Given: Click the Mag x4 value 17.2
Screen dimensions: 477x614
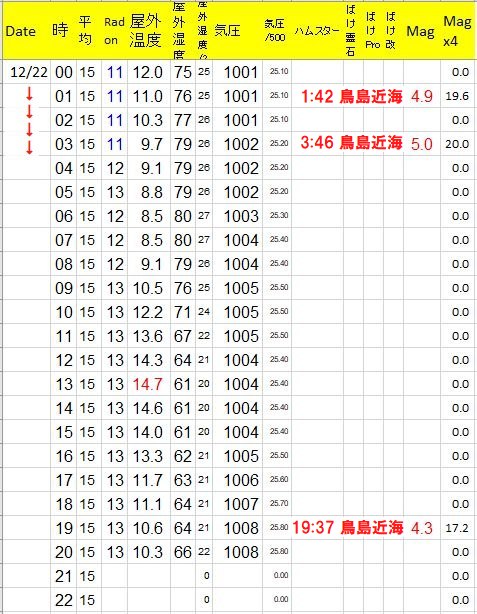Looking at the screenshot, I should 457,528.
